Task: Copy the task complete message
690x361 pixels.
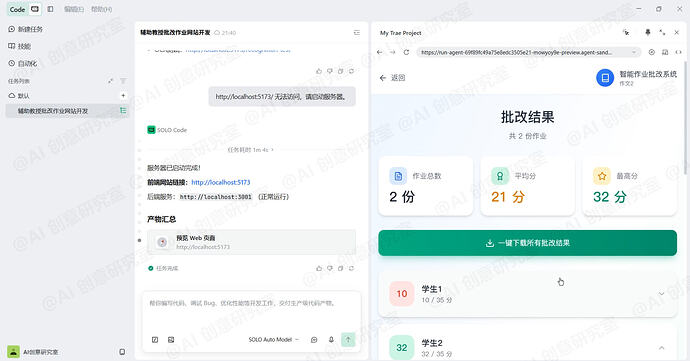Action: [x=340, y=268]
